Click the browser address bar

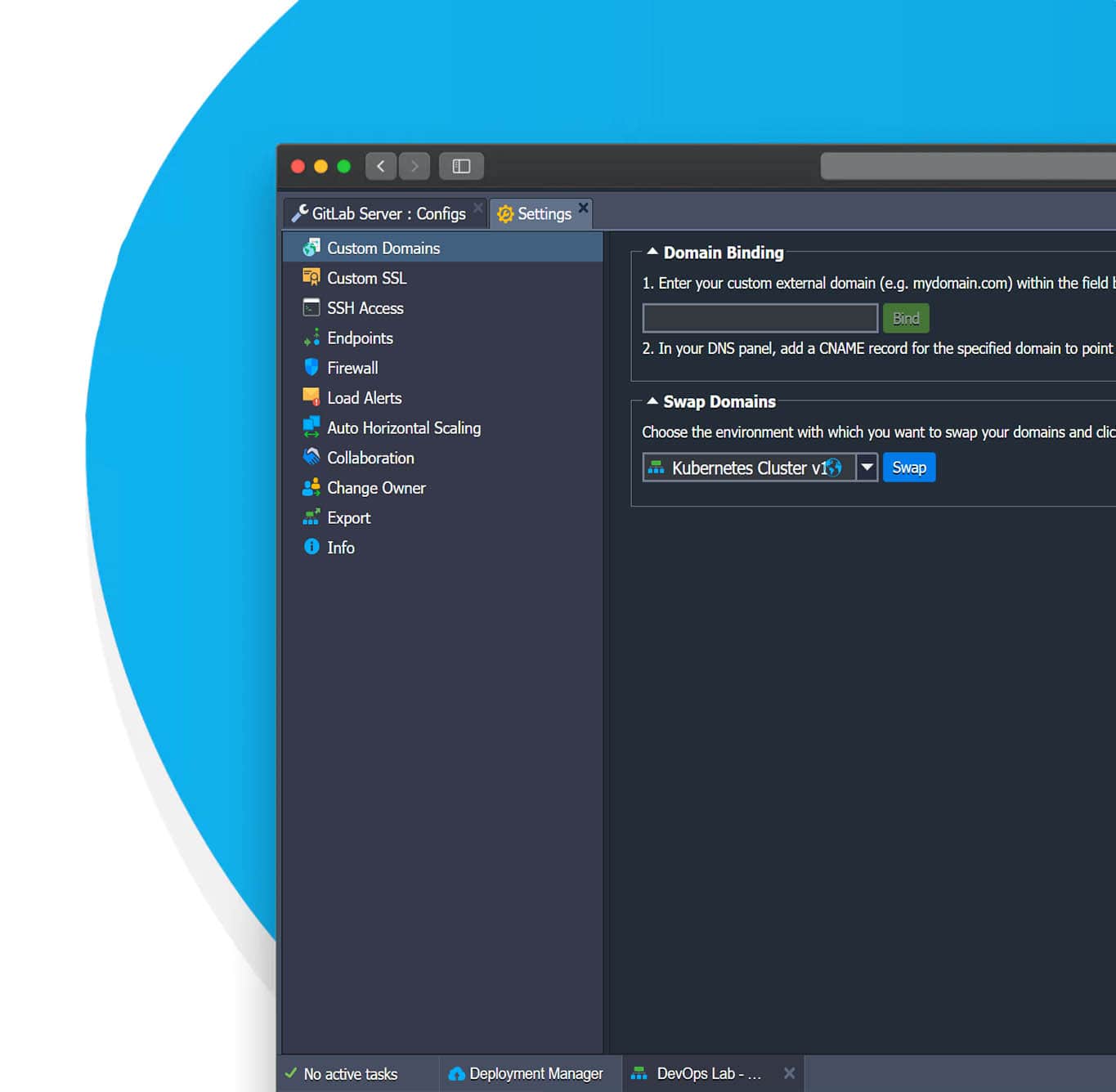tap(968, 166)
